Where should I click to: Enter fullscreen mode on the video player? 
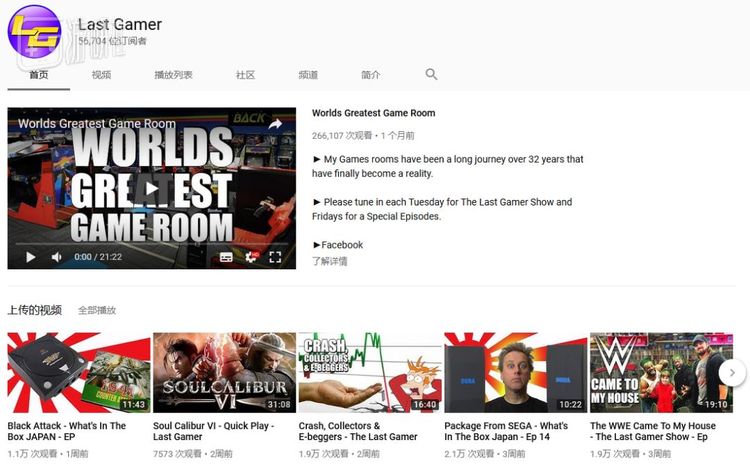[275, 257]
